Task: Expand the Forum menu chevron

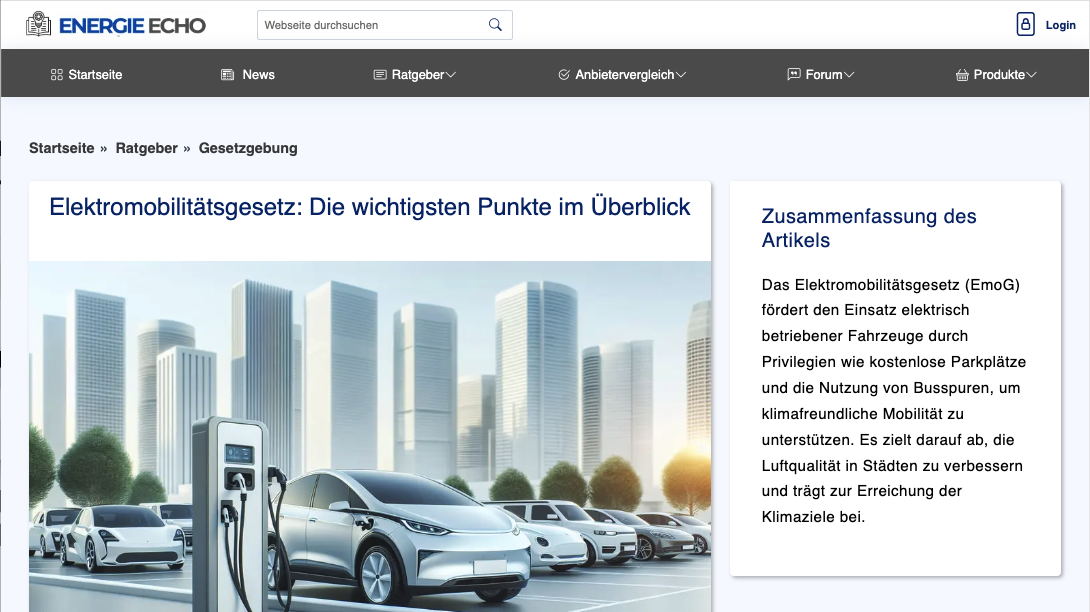Action: click(x=850, y=75)
